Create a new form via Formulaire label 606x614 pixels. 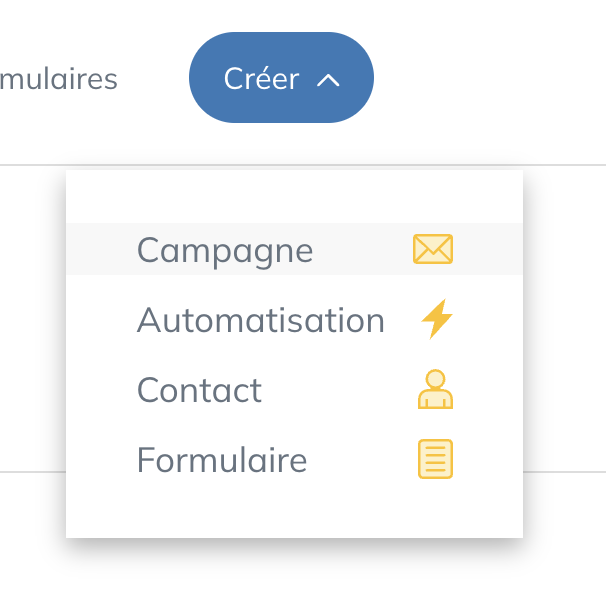click(x=222, y=460)
